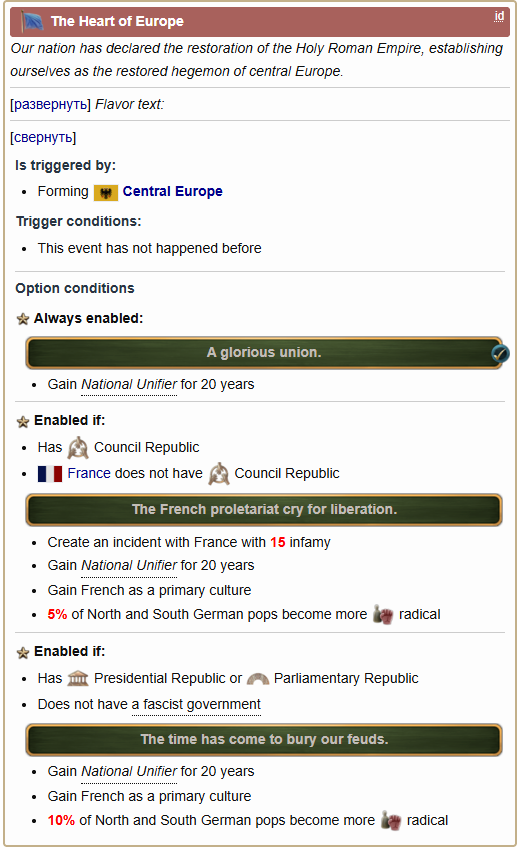Click the Presidential Republic building icon

coord(78,678)
